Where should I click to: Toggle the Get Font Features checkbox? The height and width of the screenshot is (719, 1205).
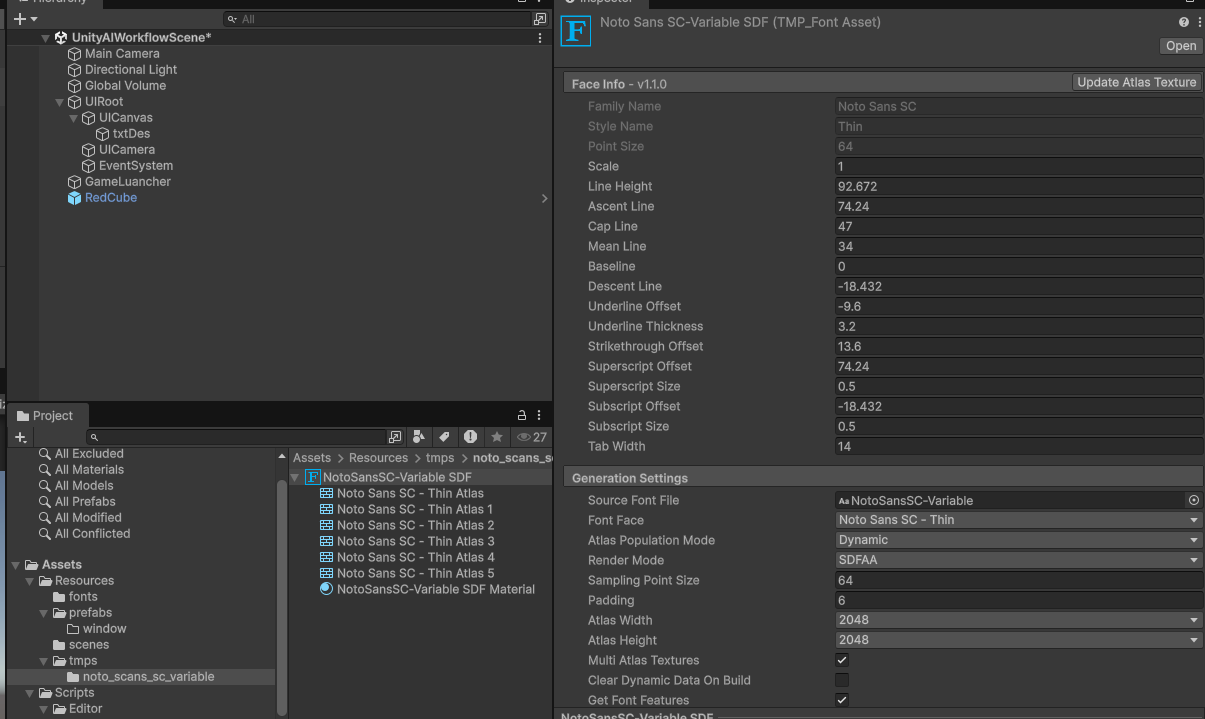842,700
